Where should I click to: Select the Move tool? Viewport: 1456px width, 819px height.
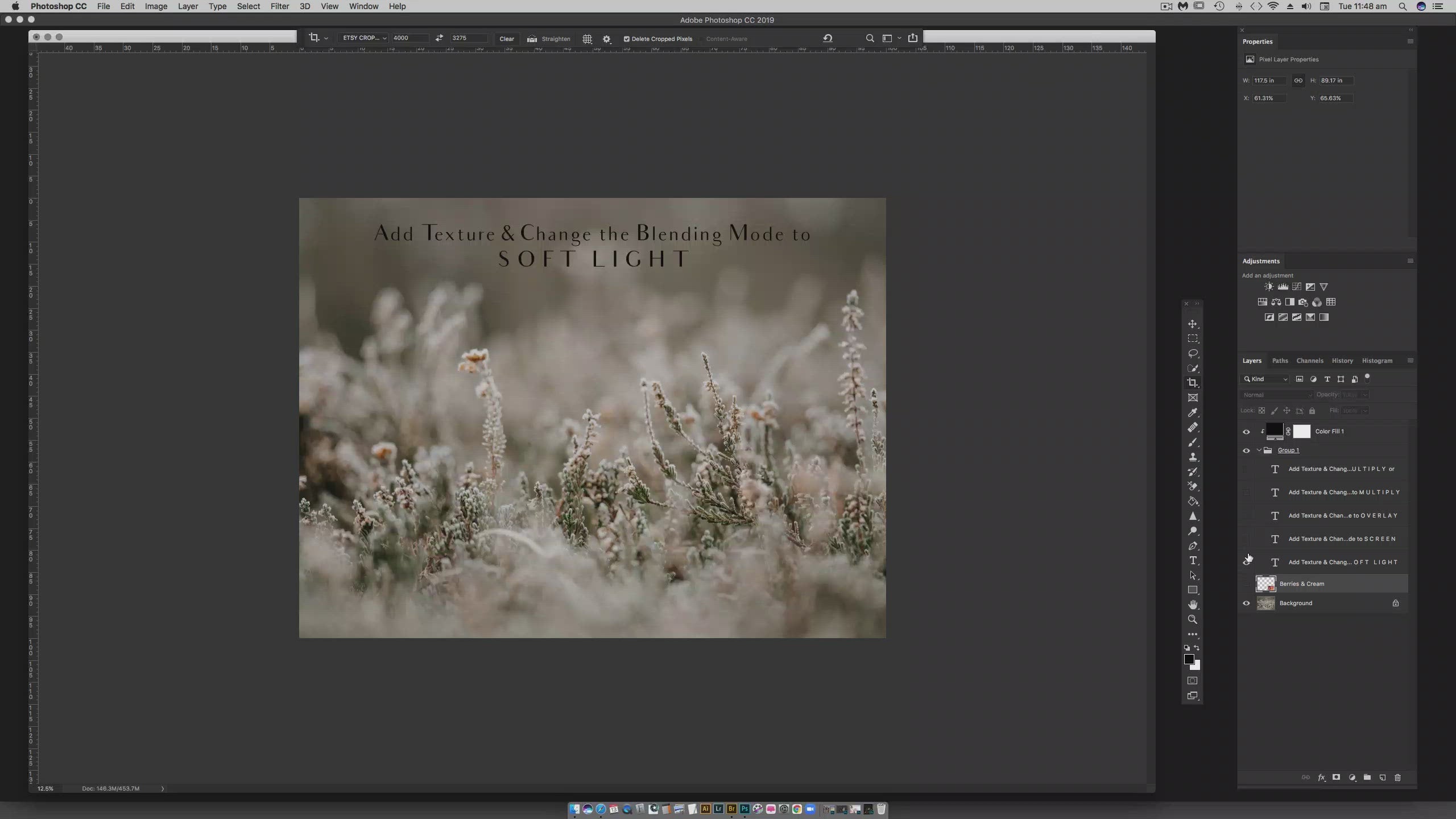tap(1193, 324)
